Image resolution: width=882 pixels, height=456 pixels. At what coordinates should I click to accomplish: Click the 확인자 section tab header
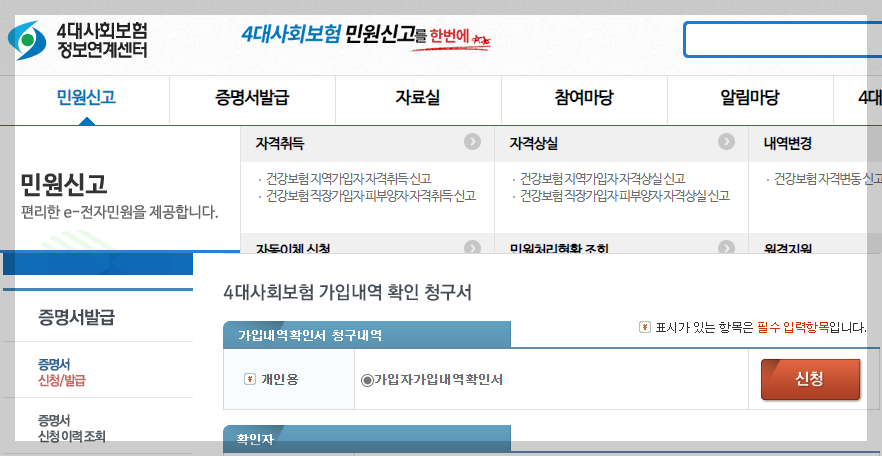367,439
